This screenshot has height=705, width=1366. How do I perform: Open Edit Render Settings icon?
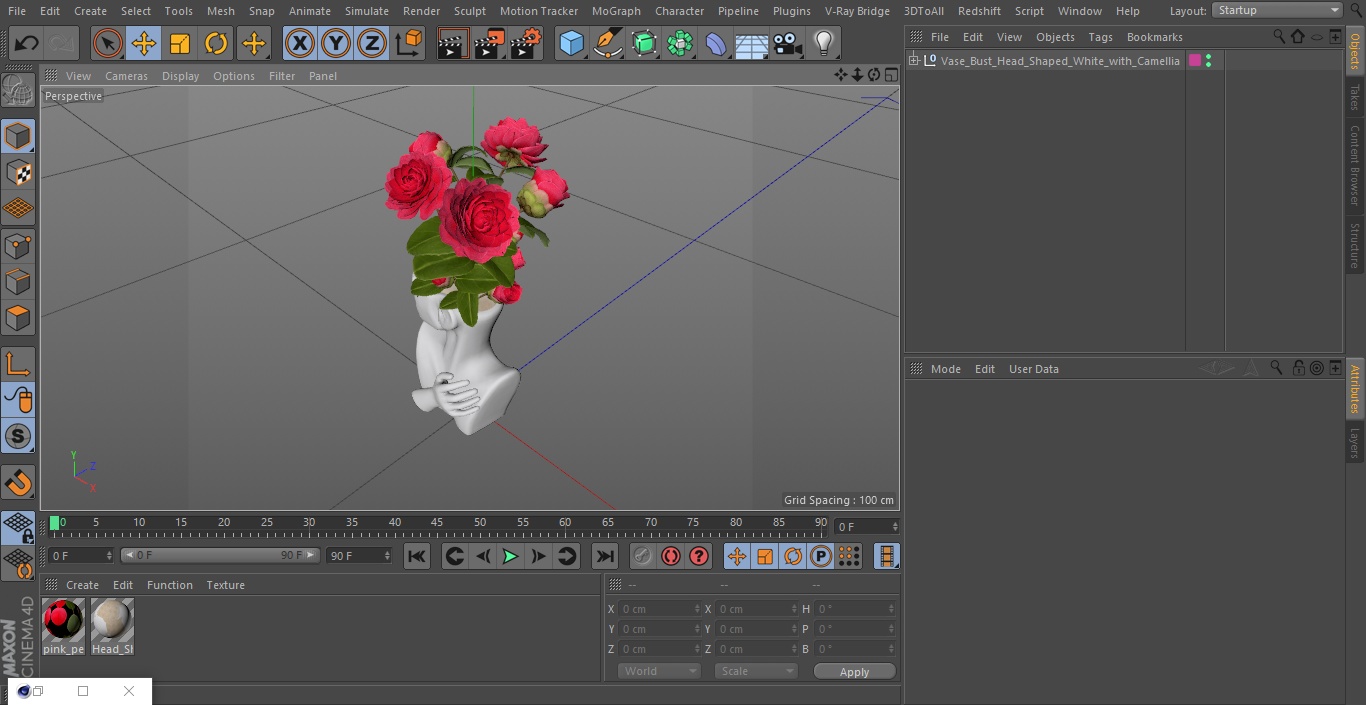point(525,44)
